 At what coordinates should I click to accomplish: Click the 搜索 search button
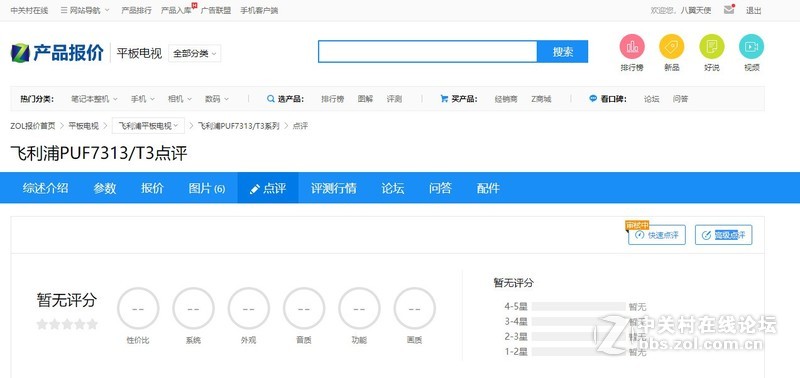click(x=563, y=52)
